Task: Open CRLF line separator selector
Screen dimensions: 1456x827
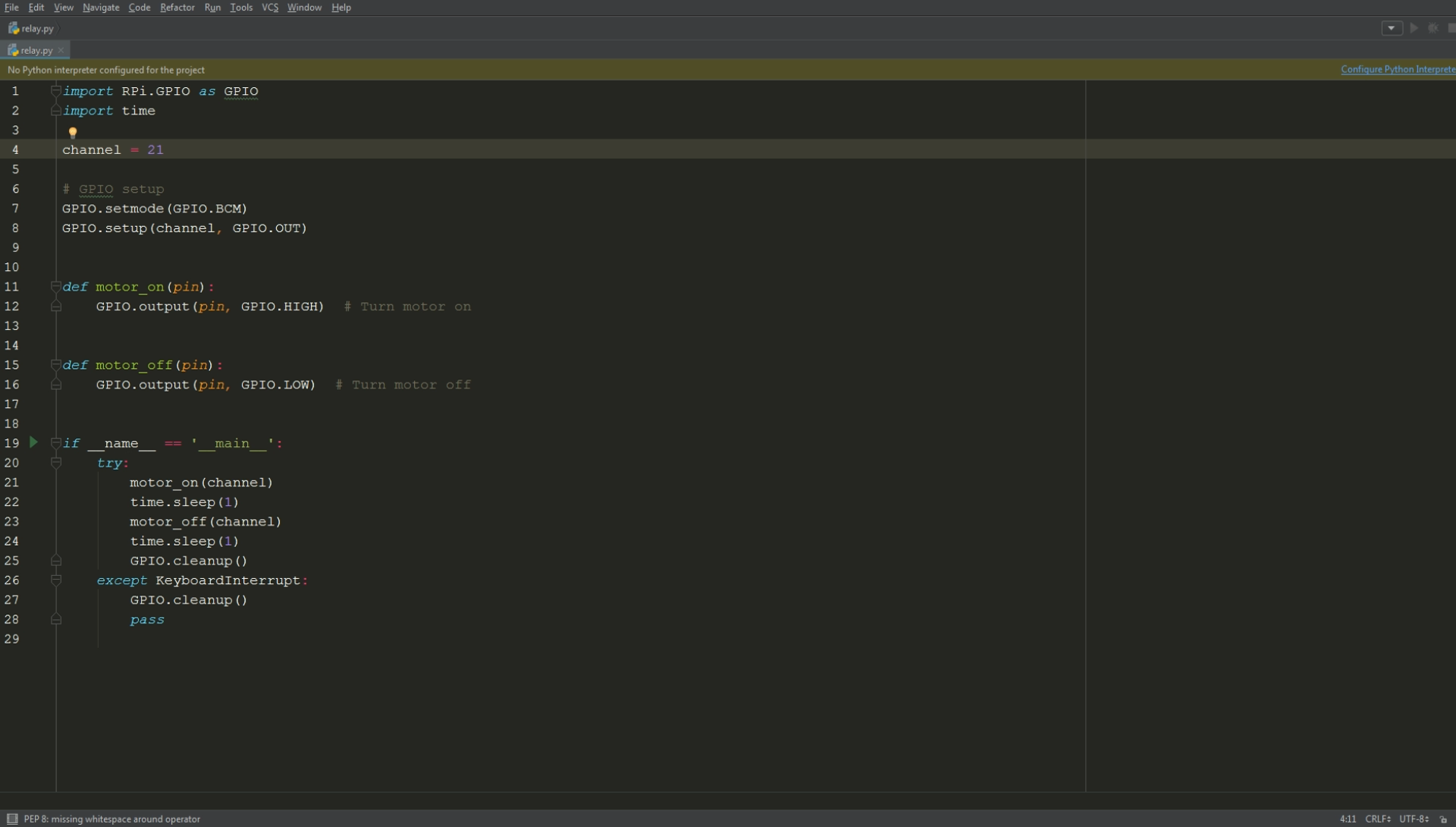Action: click(1377, 819)
